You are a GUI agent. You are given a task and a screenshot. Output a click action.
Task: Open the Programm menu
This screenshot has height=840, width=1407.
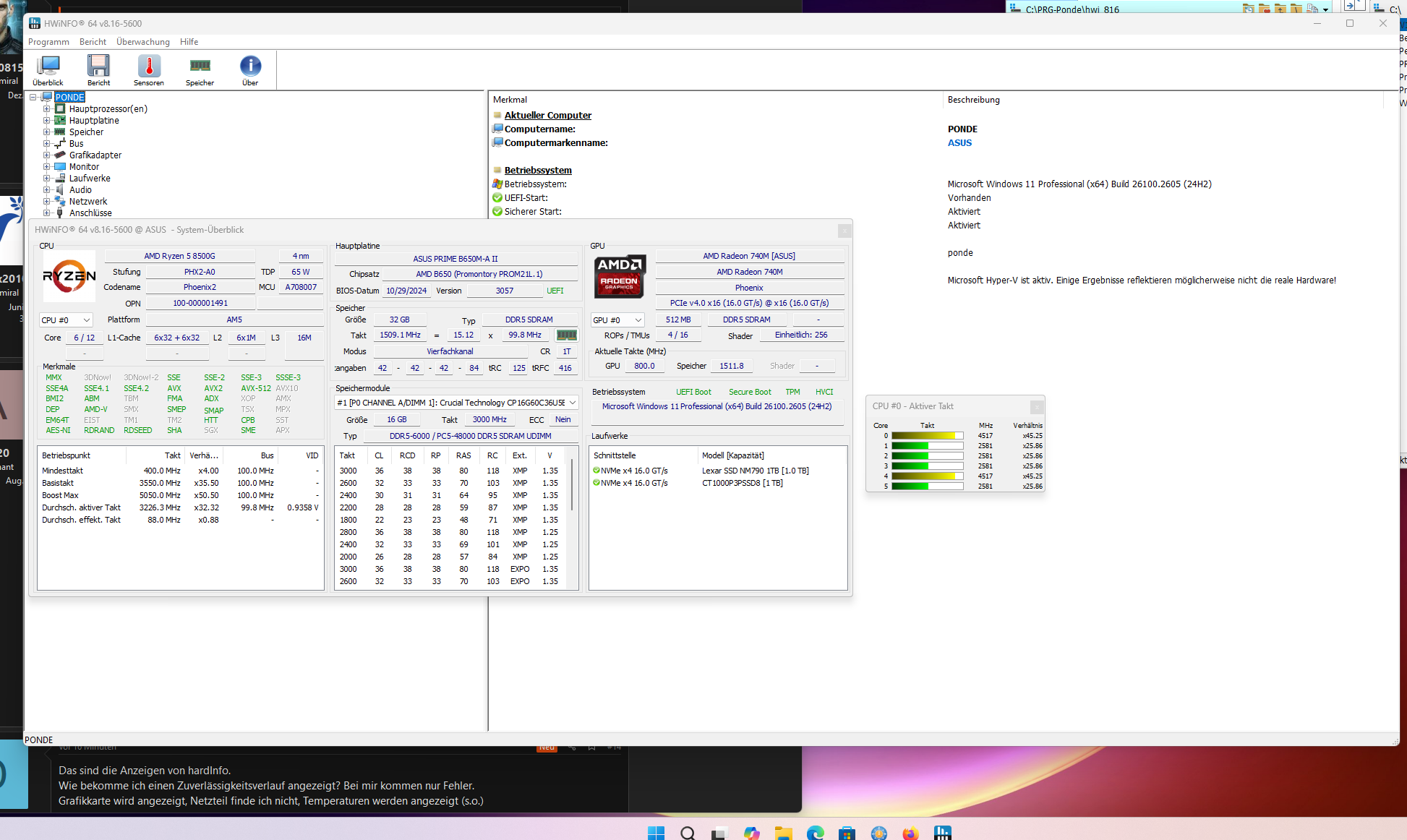[x=48, y=42]
